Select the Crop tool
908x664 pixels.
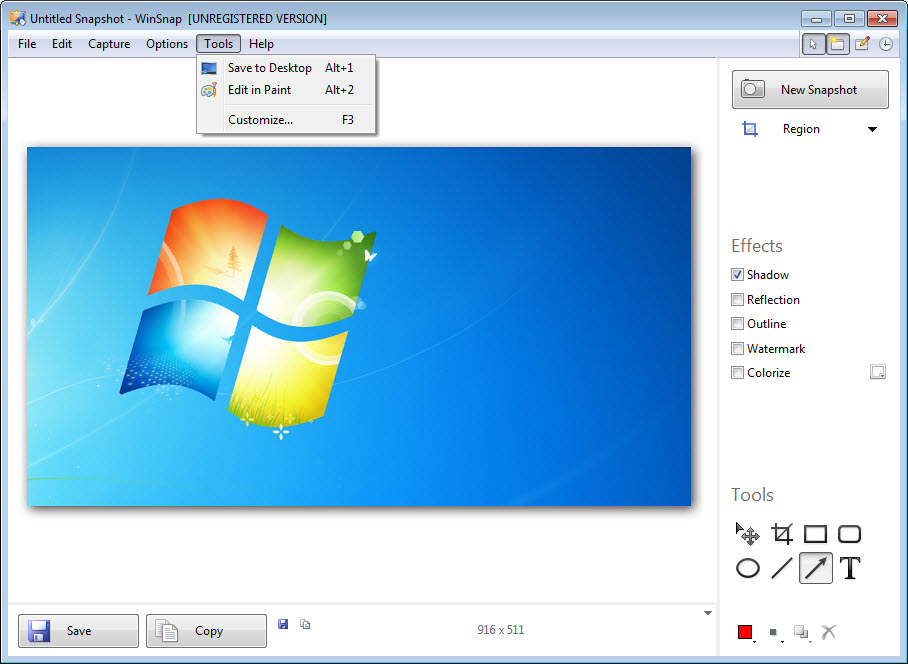(x=782, y=534)
